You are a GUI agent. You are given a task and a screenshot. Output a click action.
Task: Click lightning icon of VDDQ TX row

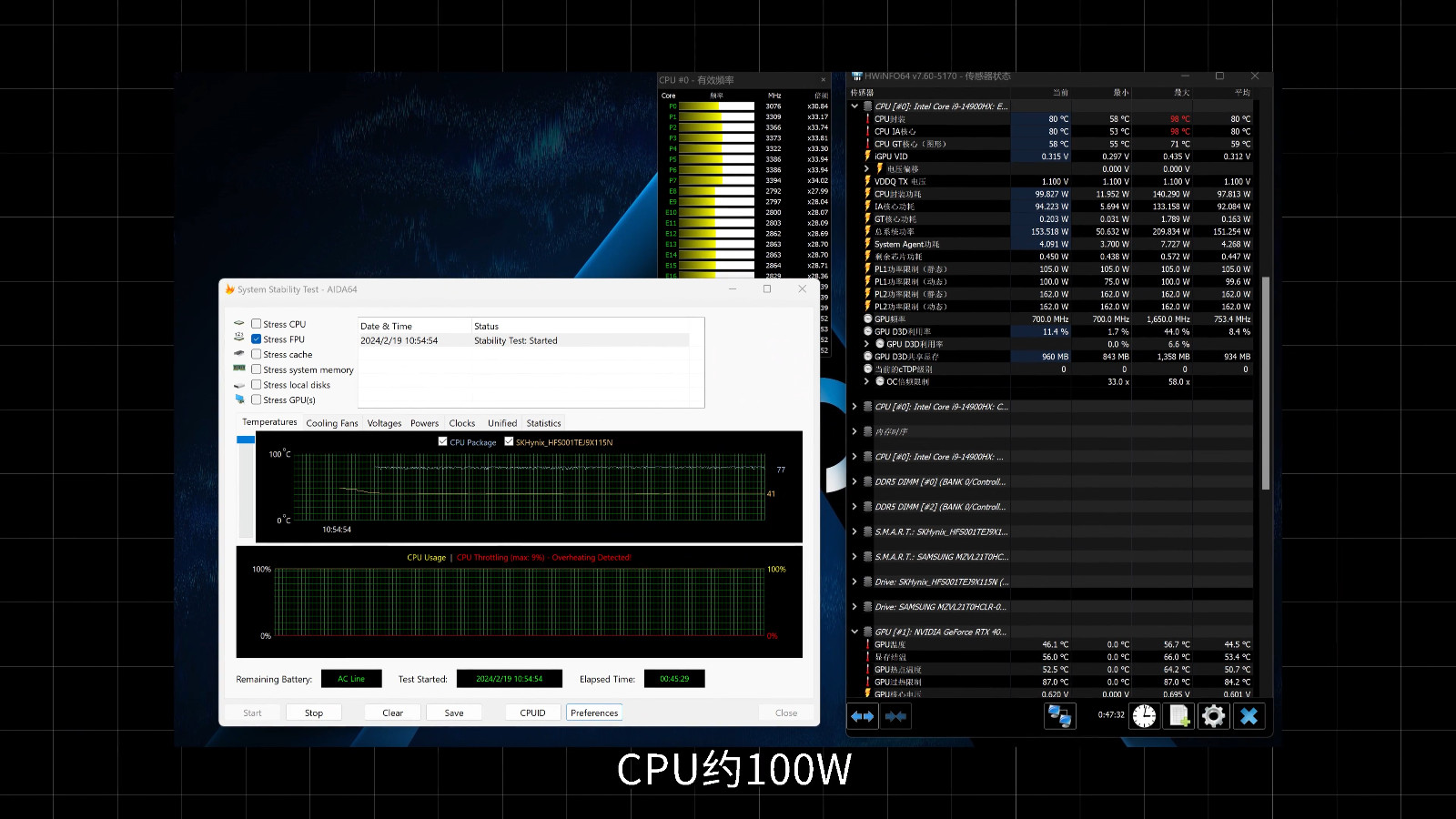[867, 181]
